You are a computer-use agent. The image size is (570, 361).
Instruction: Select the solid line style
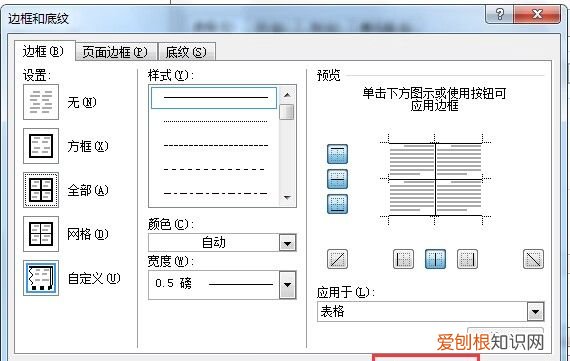(214, 98)
